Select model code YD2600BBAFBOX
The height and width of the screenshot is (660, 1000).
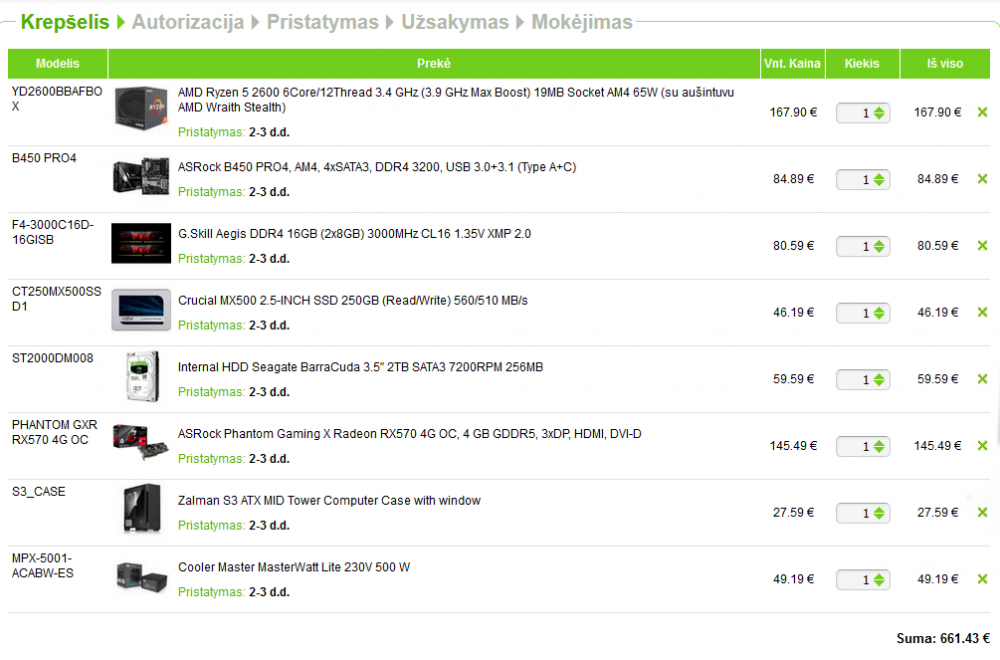[x=57, y=99]
